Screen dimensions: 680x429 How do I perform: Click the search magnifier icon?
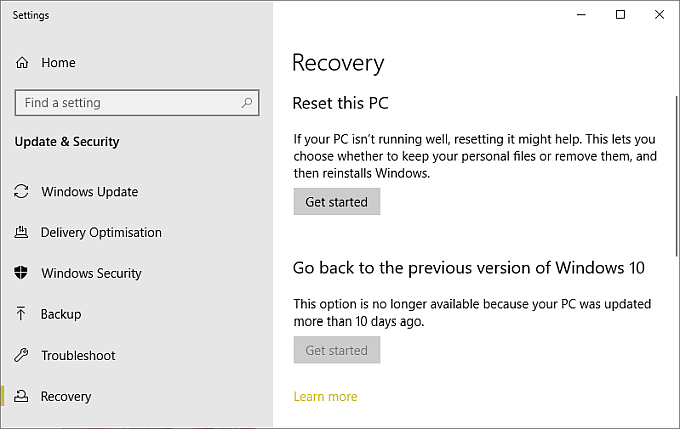(x=247, y=103)
